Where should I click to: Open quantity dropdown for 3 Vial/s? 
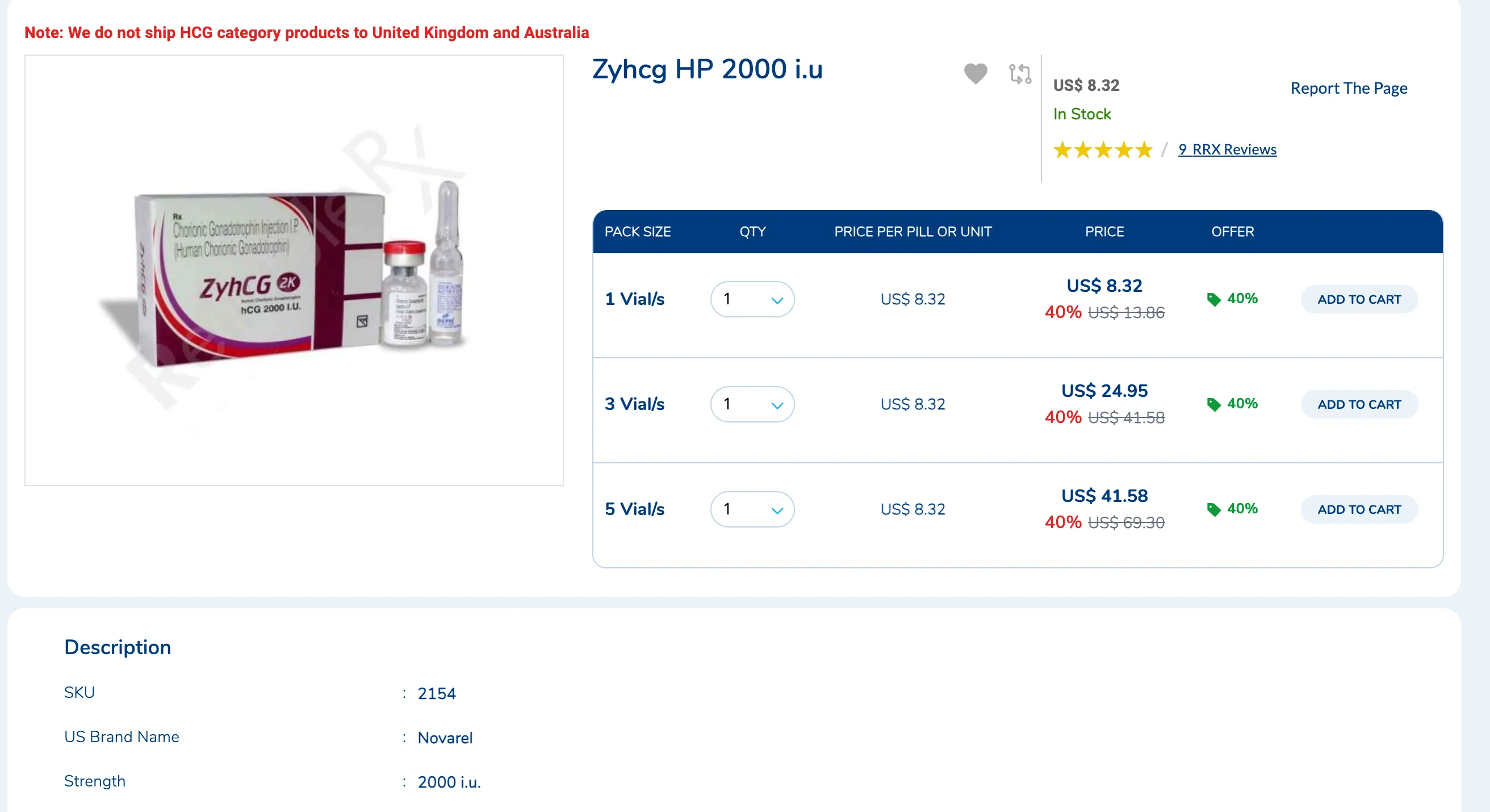coord(752,404)
